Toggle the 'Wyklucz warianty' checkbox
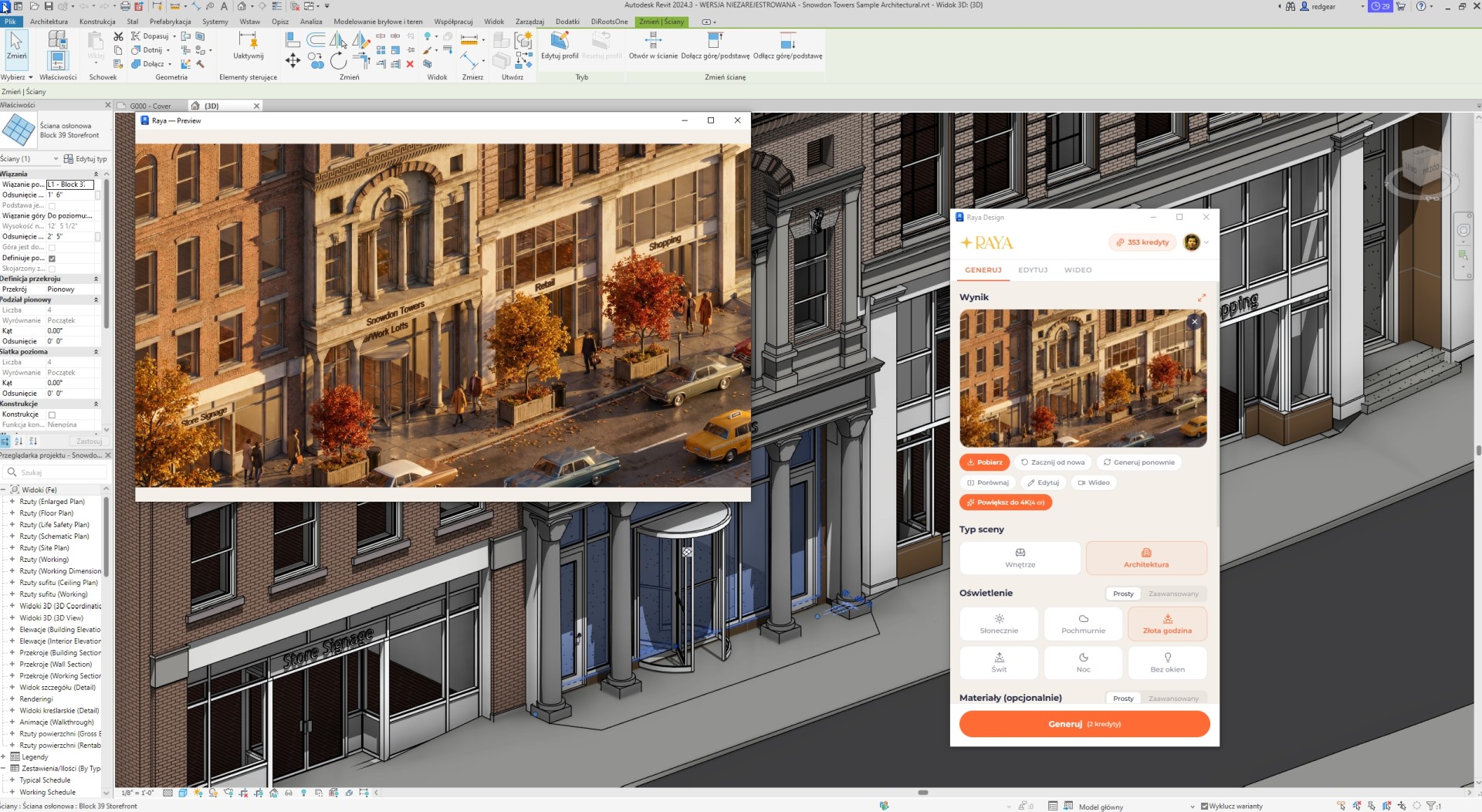Viewport: 1482px width, 812px height. point(1204,807)
